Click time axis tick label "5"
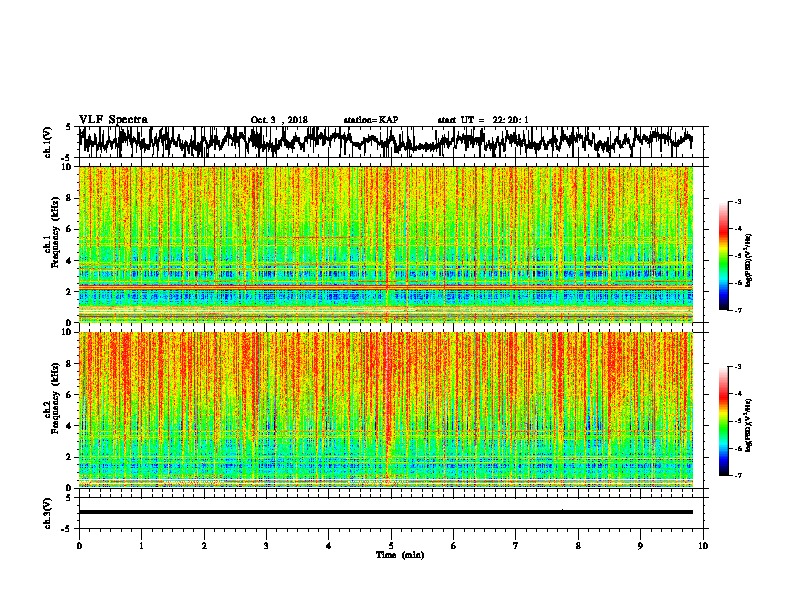Viewport: 792px width, 612px height. [x=391, y=546]
